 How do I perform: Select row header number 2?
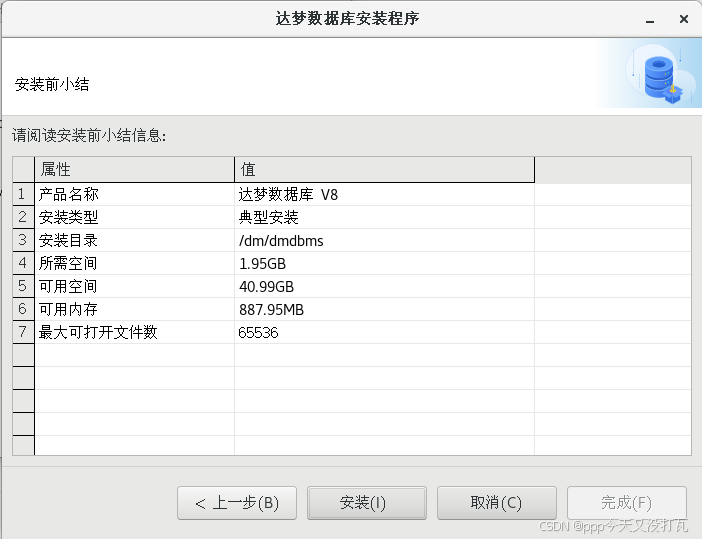[23, 217]
